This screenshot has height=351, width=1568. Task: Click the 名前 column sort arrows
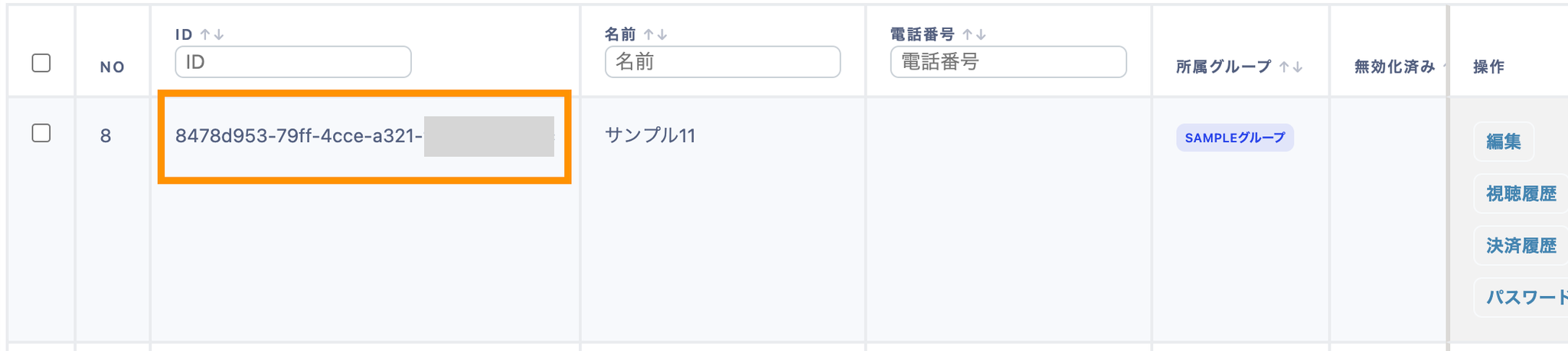pos(655,34)
